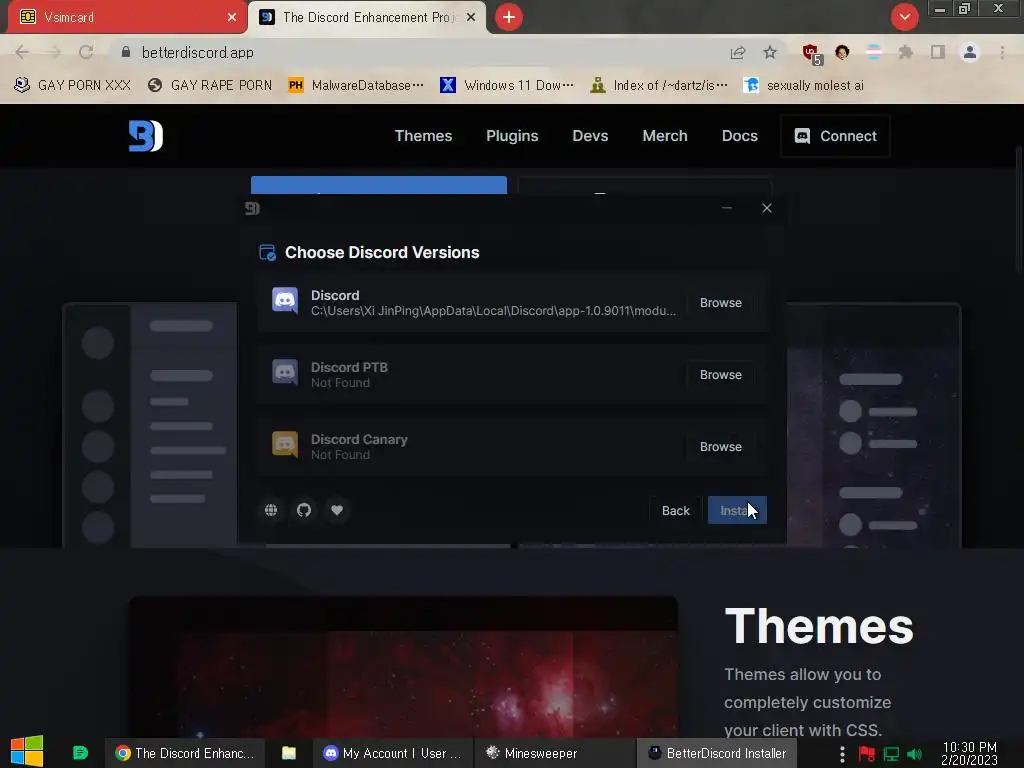Screen dimensions: 1024x768
Task: Go back in browser history
Action: (x=22, y=52)
